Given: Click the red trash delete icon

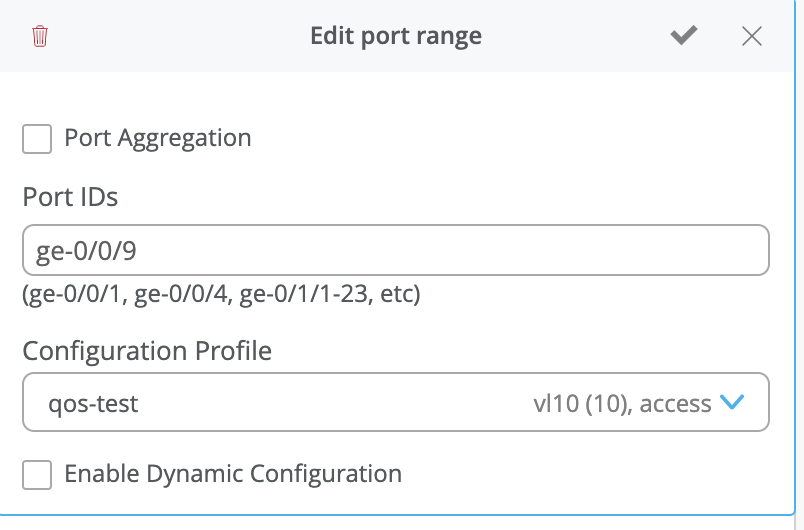Looking at the screenshot, I should tap(40, 37).
